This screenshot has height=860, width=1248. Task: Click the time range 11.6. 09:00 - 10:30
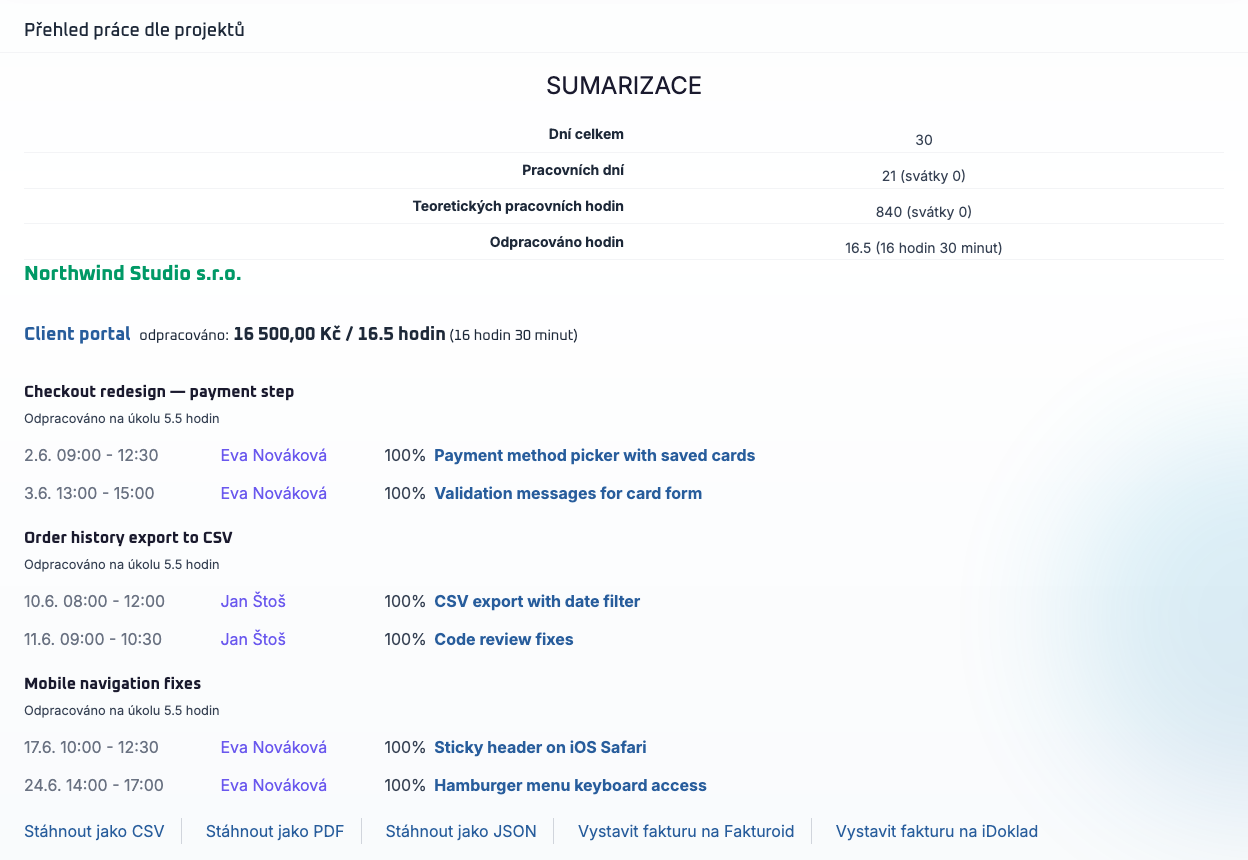coord(93,640)
